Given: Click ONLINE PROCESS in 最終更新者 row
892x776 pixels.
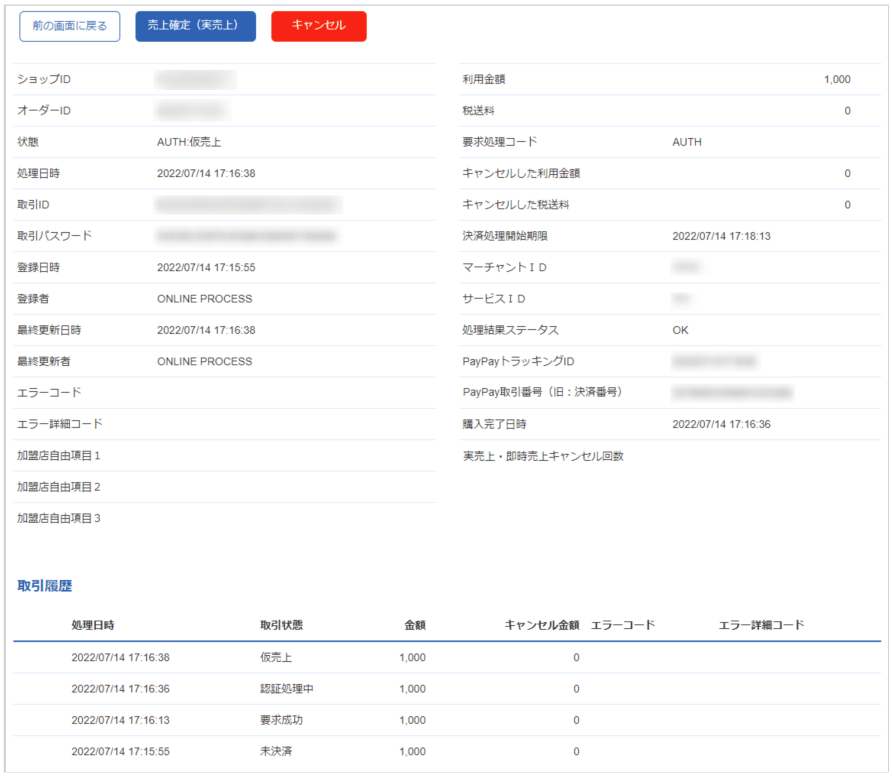Looking at the screenshot, I should [x=204, y=361].
